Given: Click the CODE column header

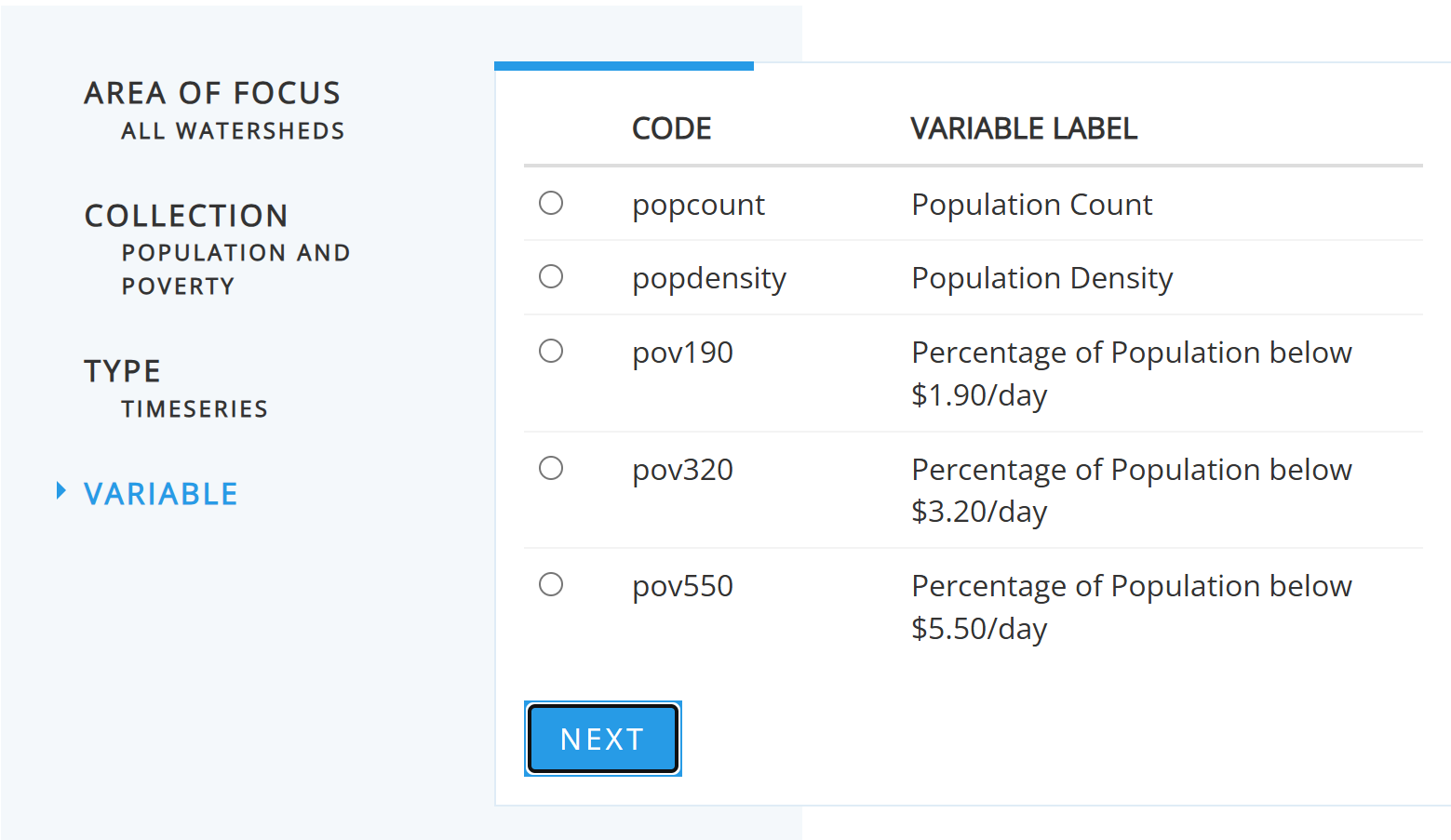Looking at the screenshot, I should point(671,128).
